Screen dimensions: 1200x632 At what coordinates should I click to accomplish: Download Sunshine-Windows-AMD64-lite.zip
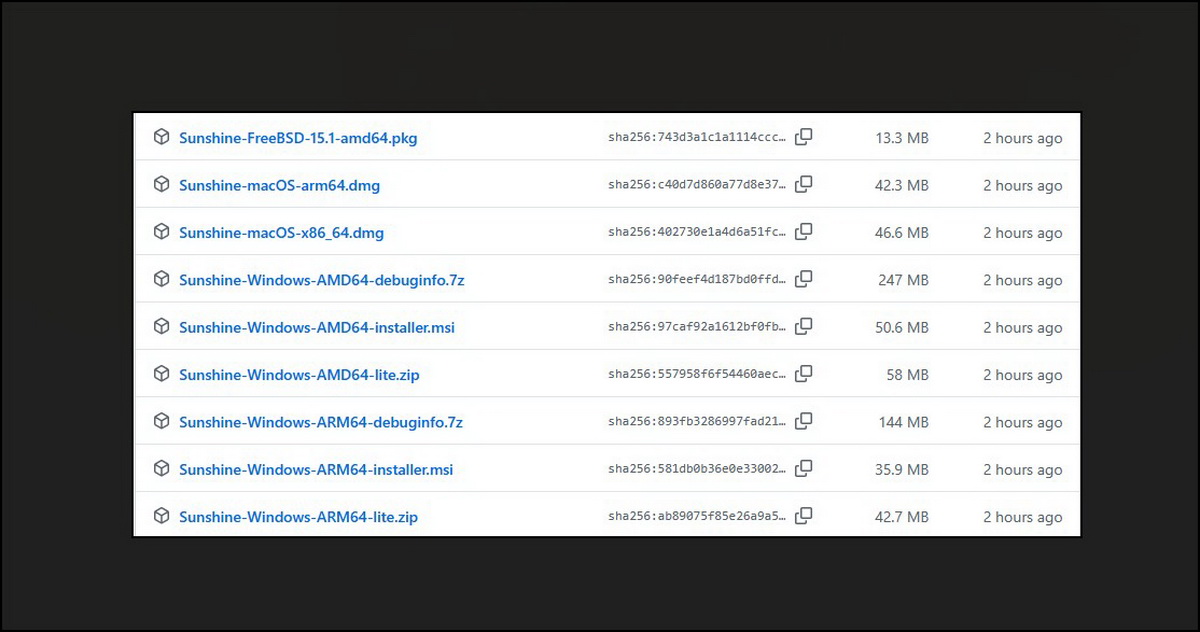(x=299, y=375)
